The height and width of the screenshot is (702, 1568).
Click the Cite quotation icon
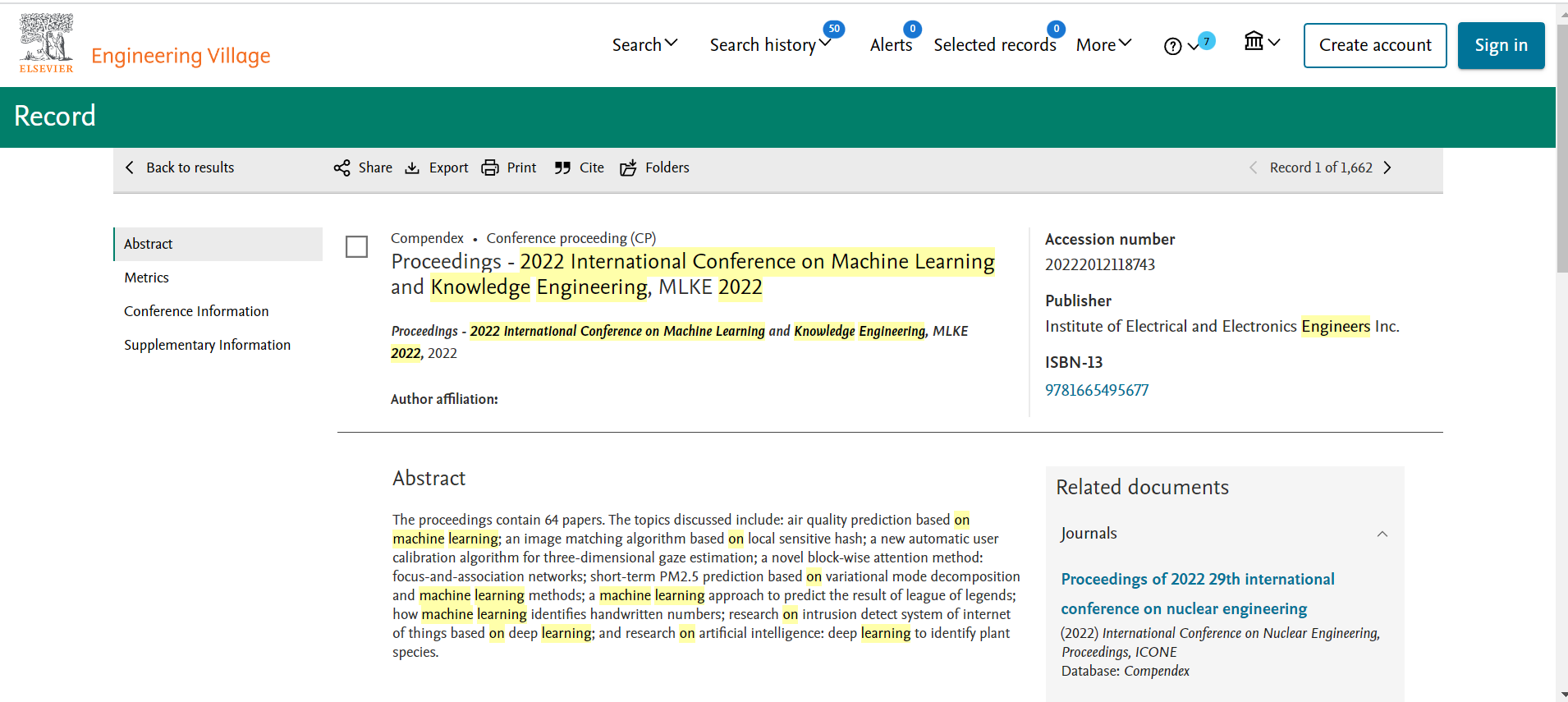(x=562, y=167)
